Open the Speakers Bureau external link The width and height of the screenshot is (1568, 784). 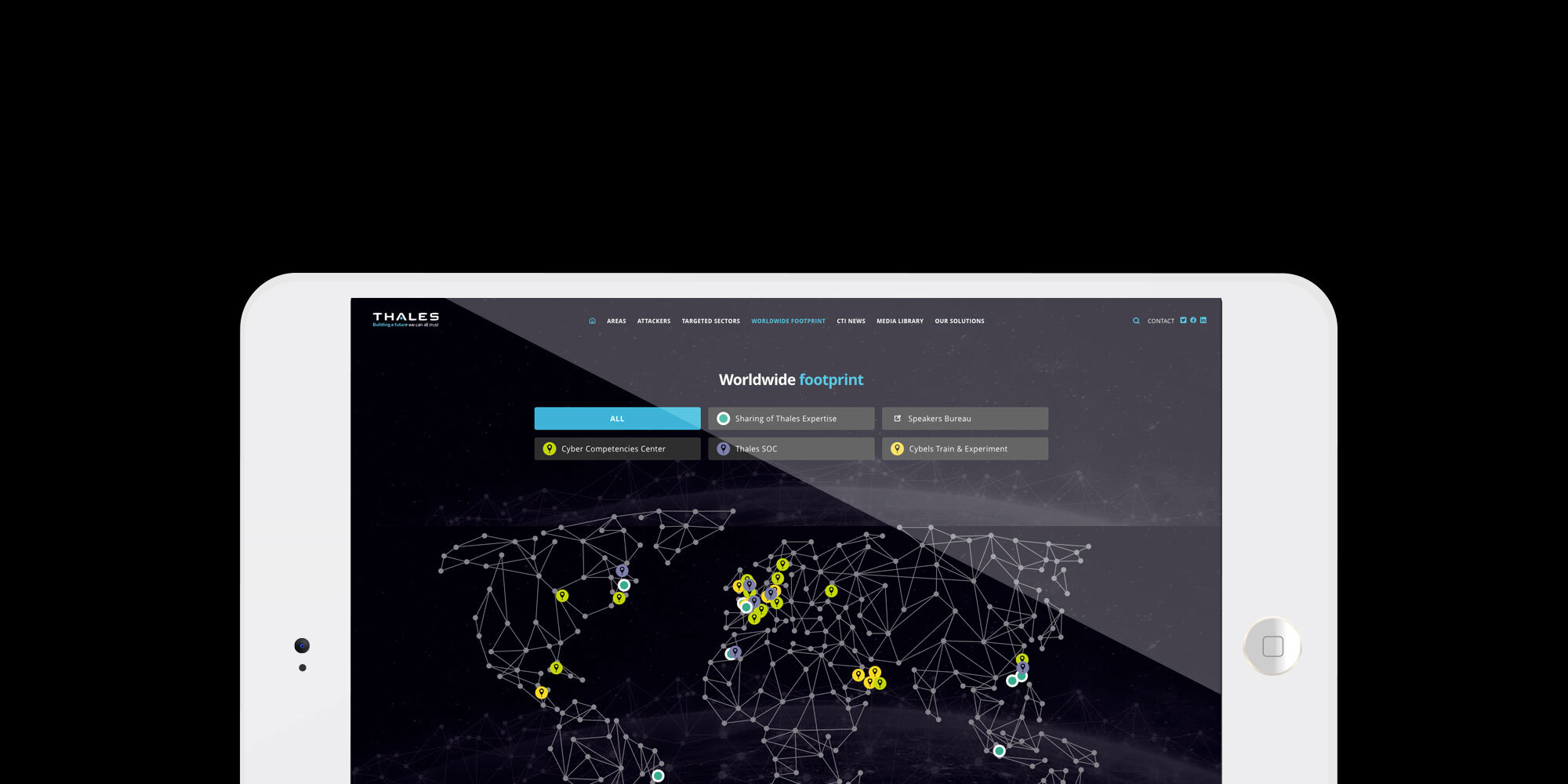point(964,419)
